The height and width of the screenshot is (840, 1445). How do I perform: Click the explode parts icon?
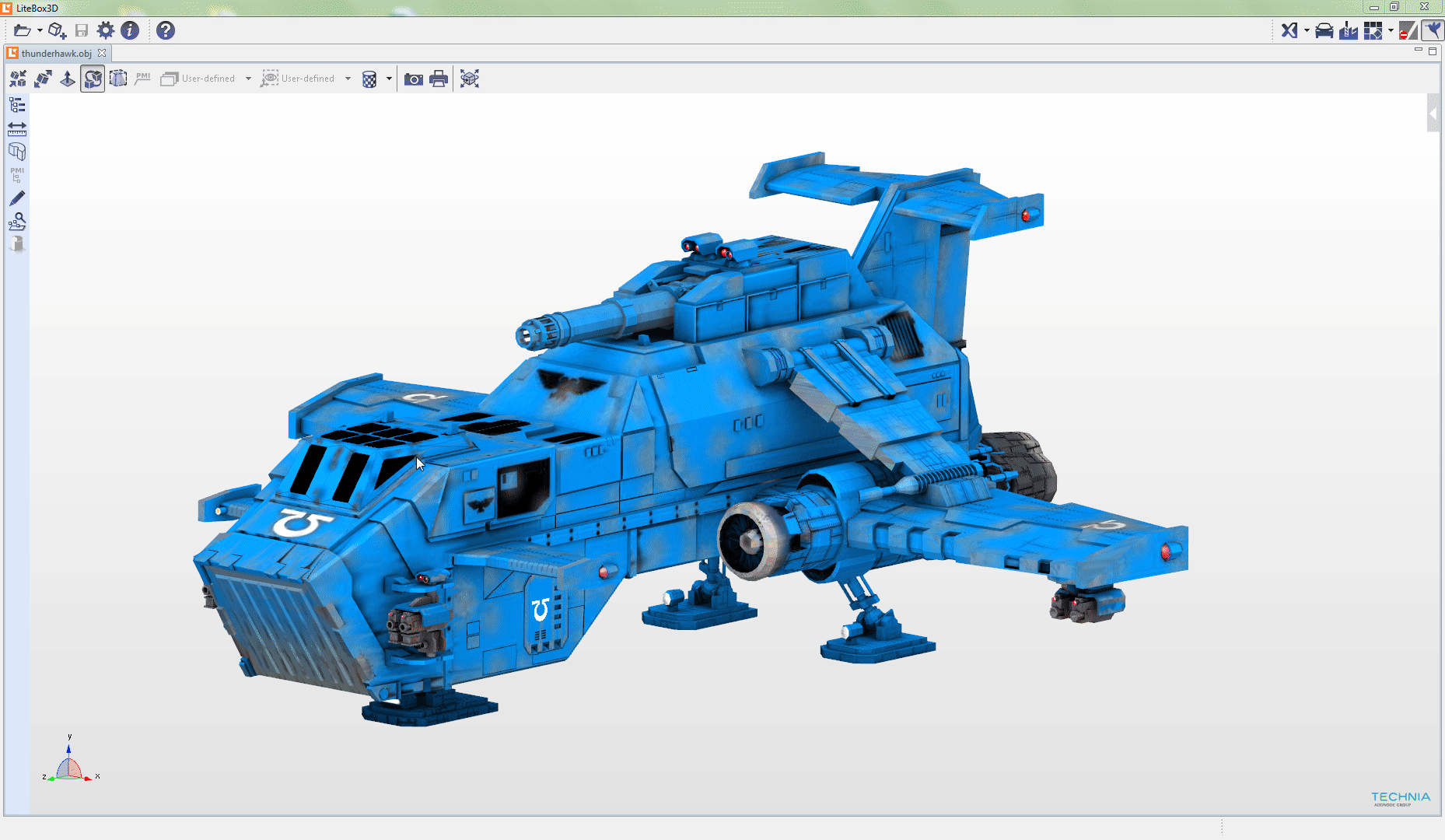(43, 79)
